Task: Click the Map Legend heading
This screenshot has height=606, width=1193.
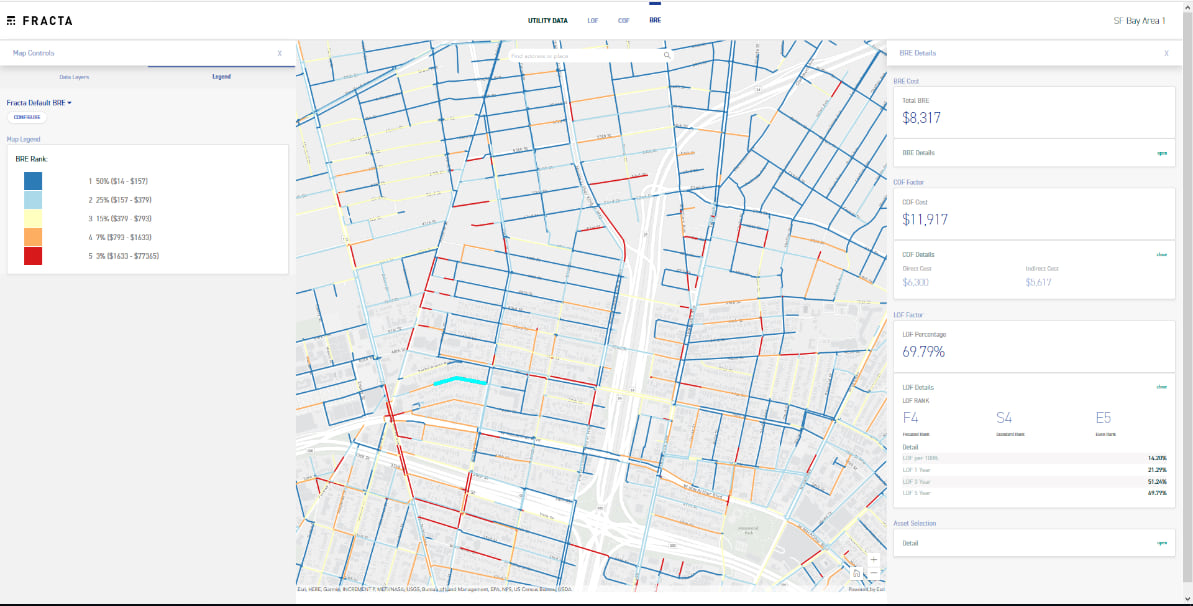Action: pos(23,139)
